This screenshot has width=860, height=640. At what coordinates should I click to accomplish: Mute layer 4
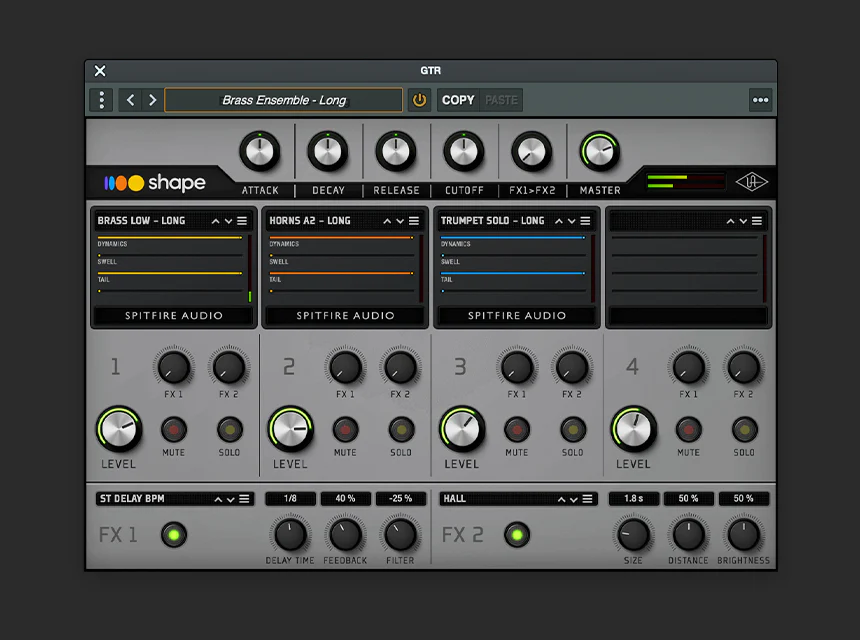688,430
